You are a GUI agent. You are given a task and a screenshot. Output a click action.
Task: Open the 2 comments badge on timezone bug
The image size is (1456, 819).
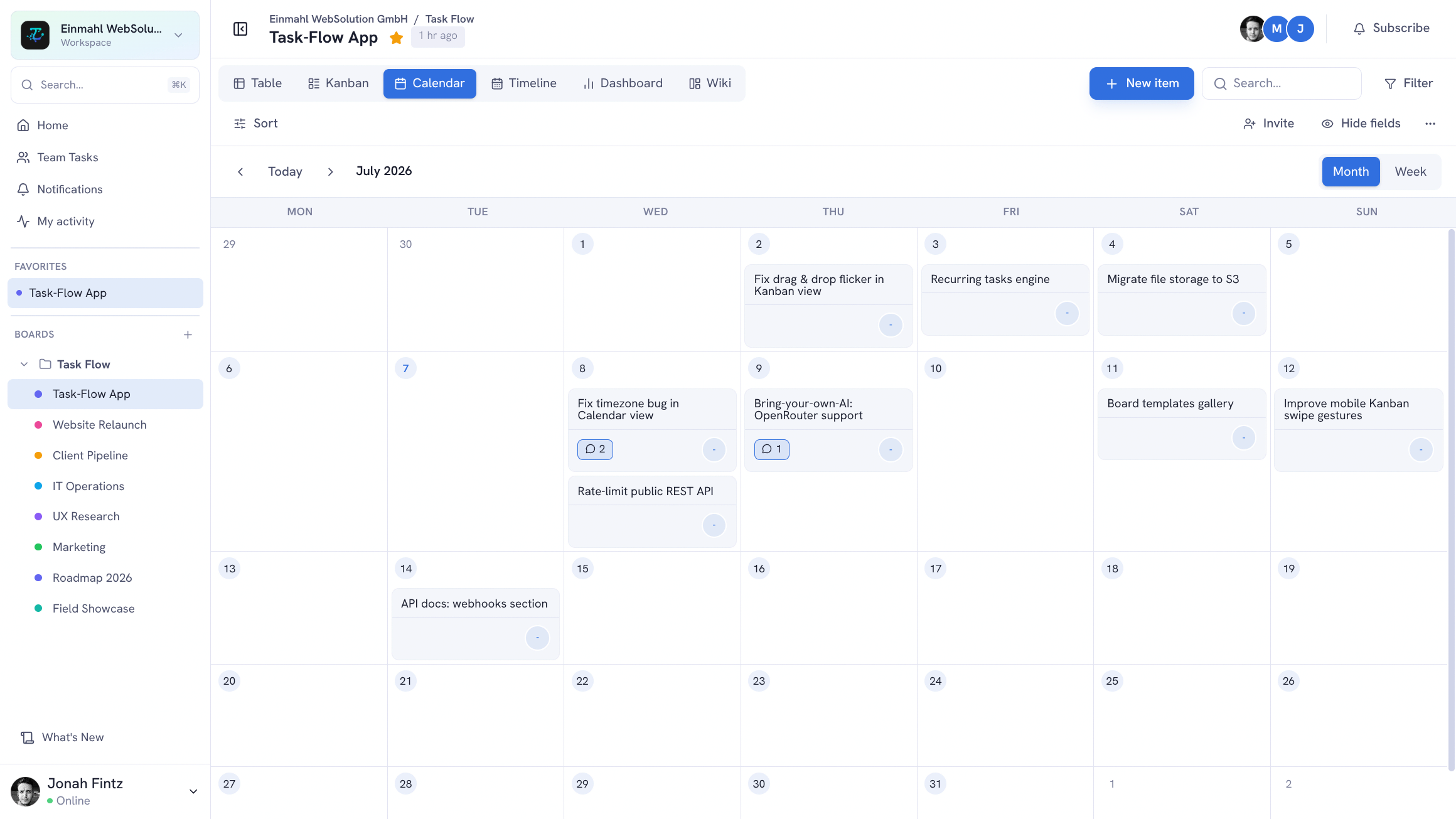(x=595, y=449)
